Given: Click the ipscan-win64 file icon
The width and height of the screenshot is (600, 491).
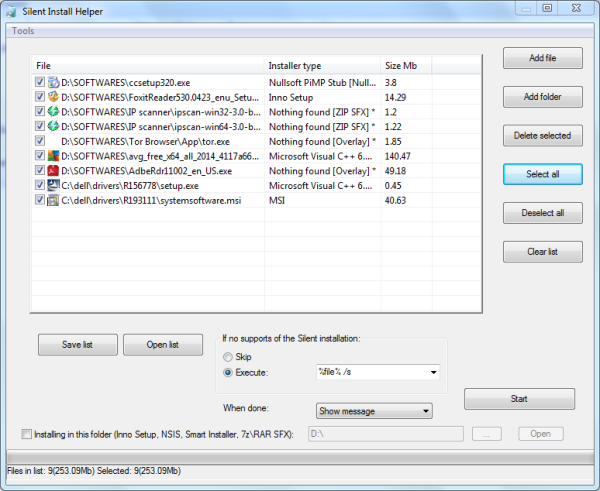Looking at the screenshot, I should tap(53, 126).
